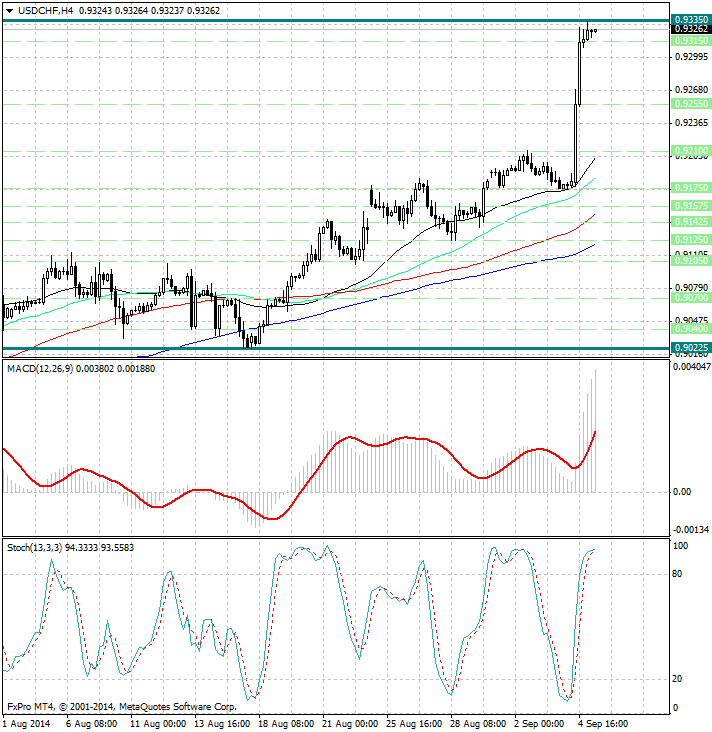The image size is (712, 732).
Task: Click the 18 Aug 08:00 time label
Action: click(286, 724)
